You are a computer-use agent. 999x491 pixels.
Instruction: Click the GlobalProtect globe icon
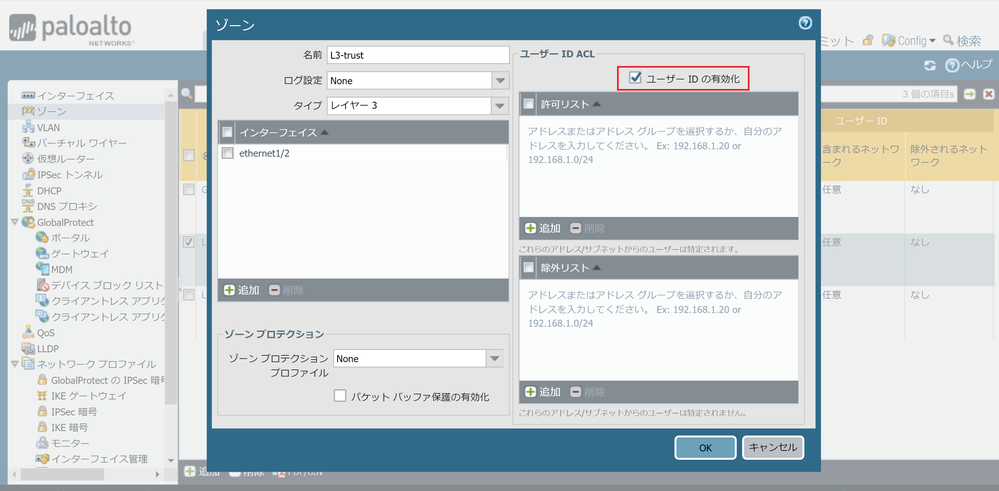pyautogui.click(x=28, y=222)
